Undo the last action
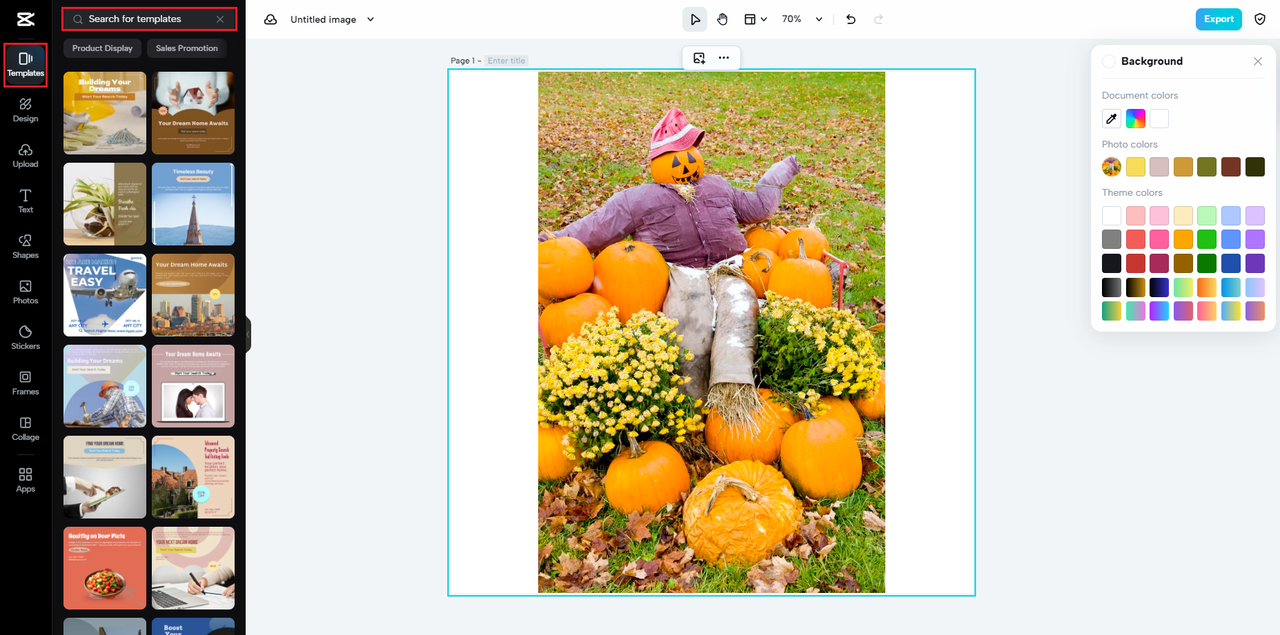This screenshot has height=635, width=1280. 851,19
